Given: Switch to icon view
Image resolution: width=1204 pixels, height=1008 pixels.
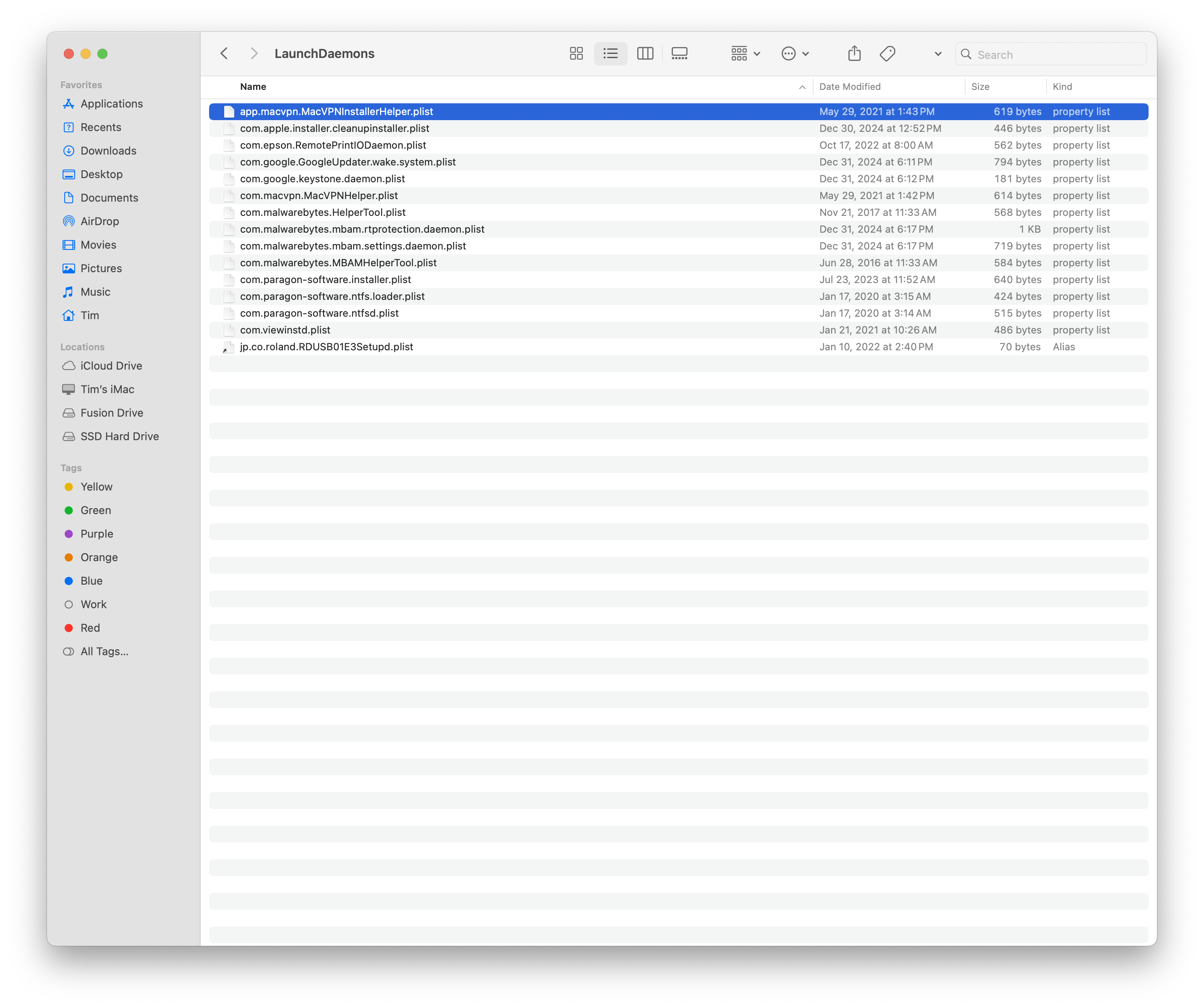Looking at the screenshot, I should [576, 53].
